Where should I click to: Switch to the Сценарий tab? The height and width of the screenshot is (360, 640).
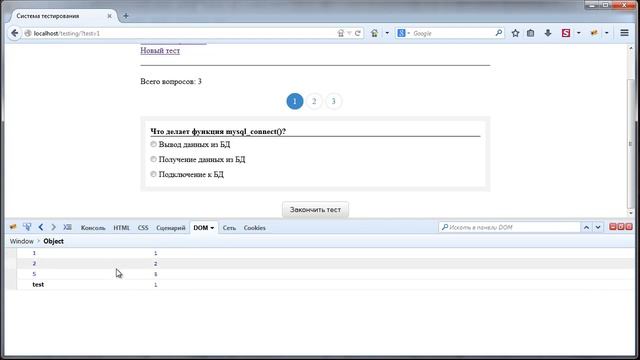click(171, 228)
